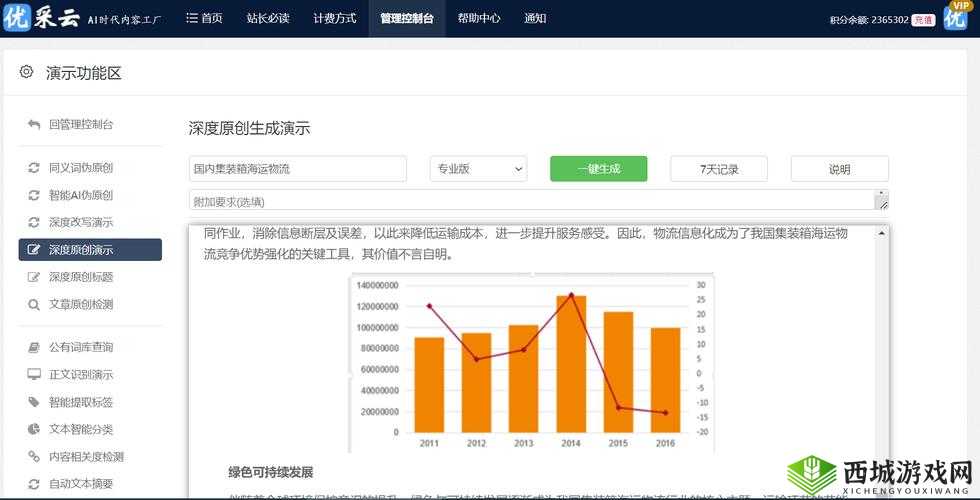Click monitor icon next to 正文识别演示
The width and height of the screenshot is (980, 500).
click(x=34, y=374)
